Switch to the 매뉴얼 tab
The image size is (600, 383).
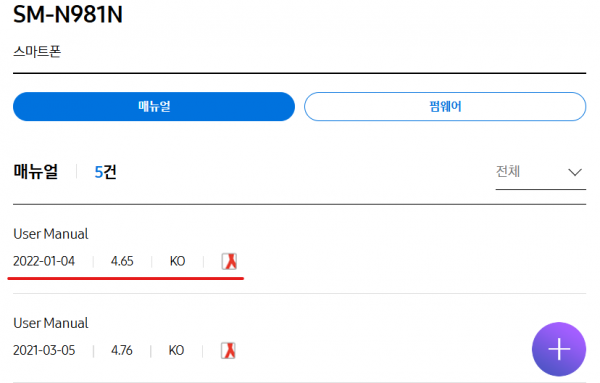(x=154, y=106)
